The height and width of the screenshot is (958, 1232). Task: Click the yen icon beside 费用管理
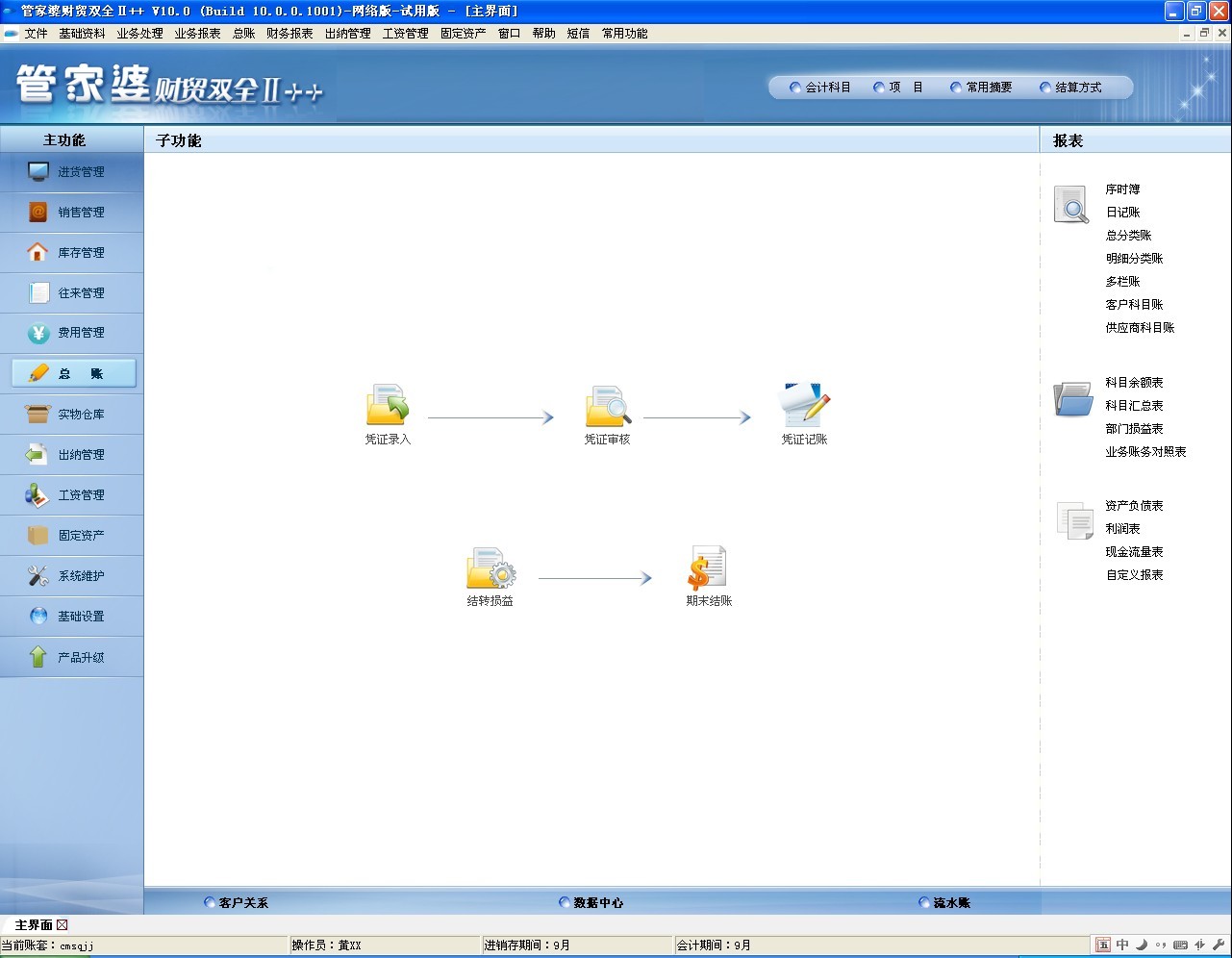(x=38, y=333)
